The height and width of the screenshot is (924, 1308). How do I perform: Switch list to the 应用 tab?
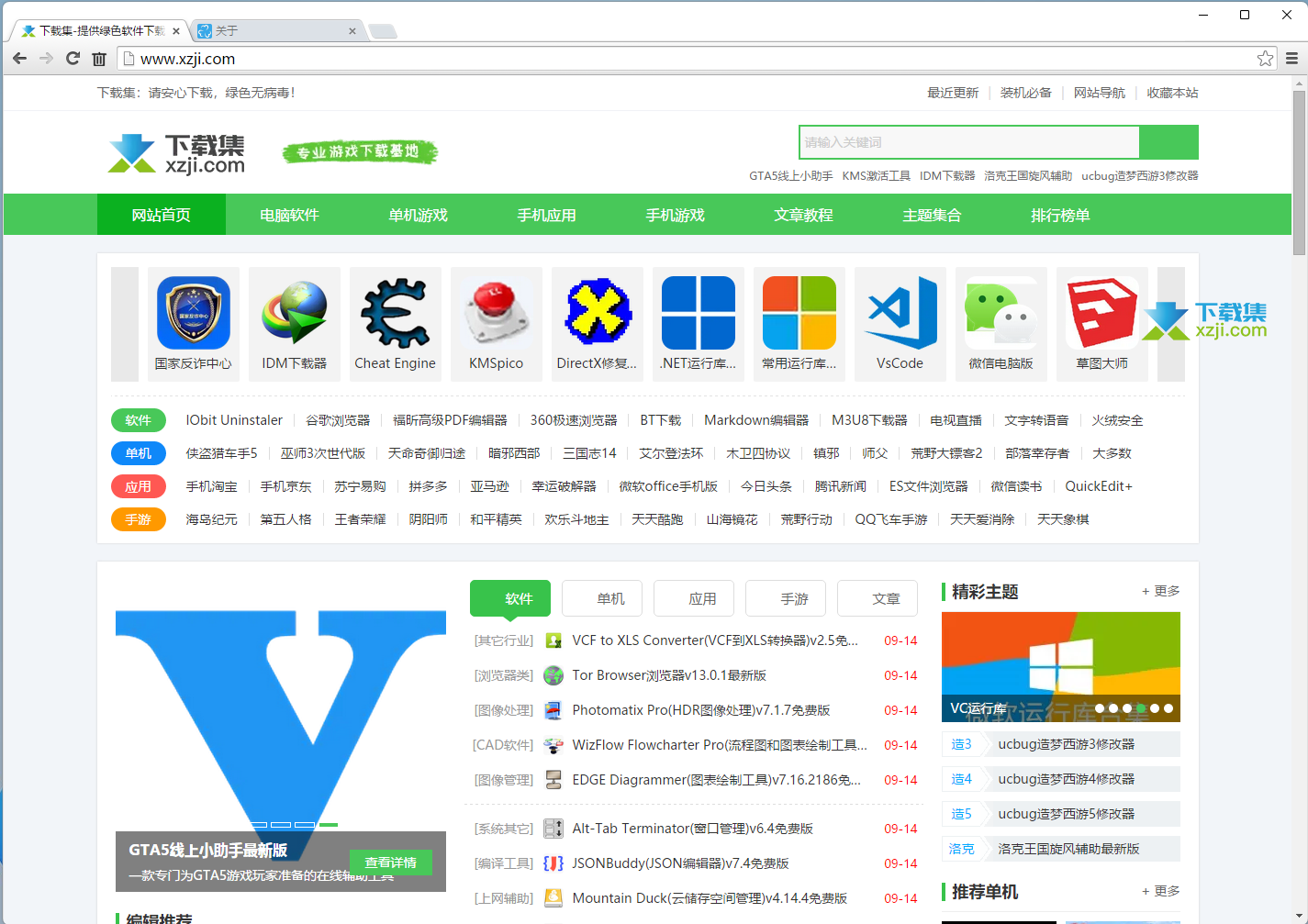[x=694, y=598]
